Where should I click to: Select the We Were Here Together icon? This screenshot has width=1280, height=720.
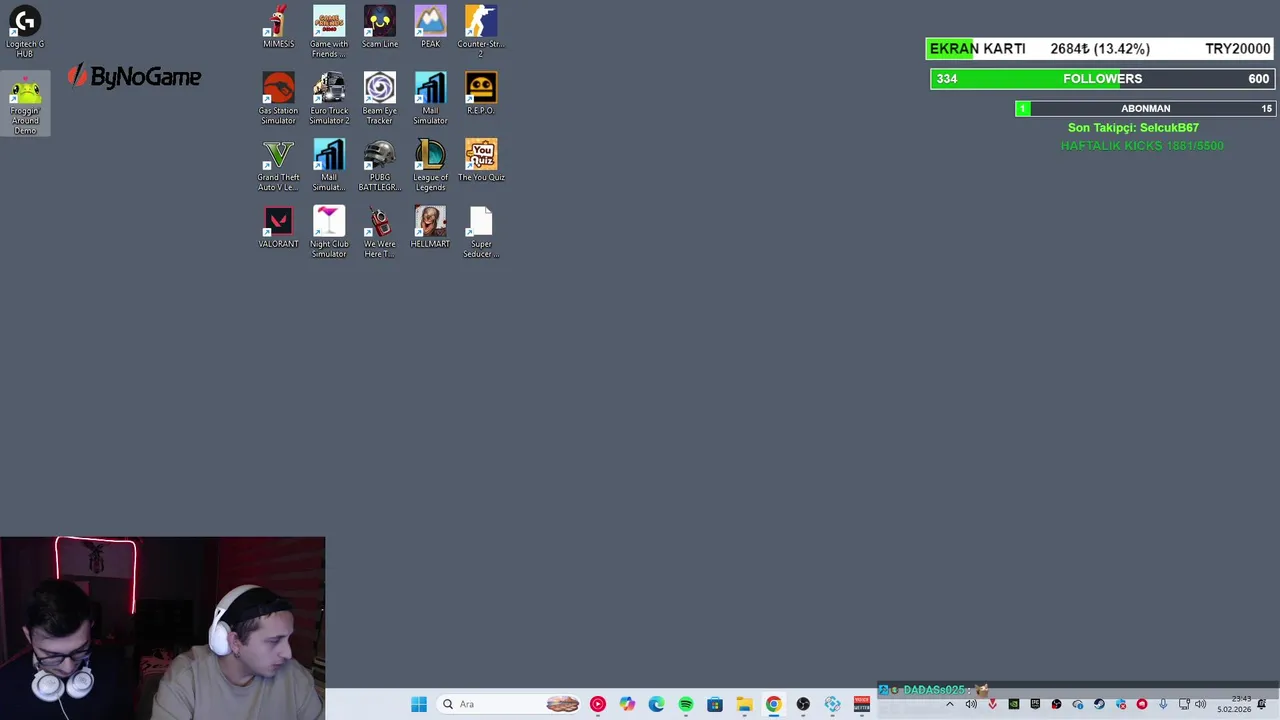click(x=380, y=232)
